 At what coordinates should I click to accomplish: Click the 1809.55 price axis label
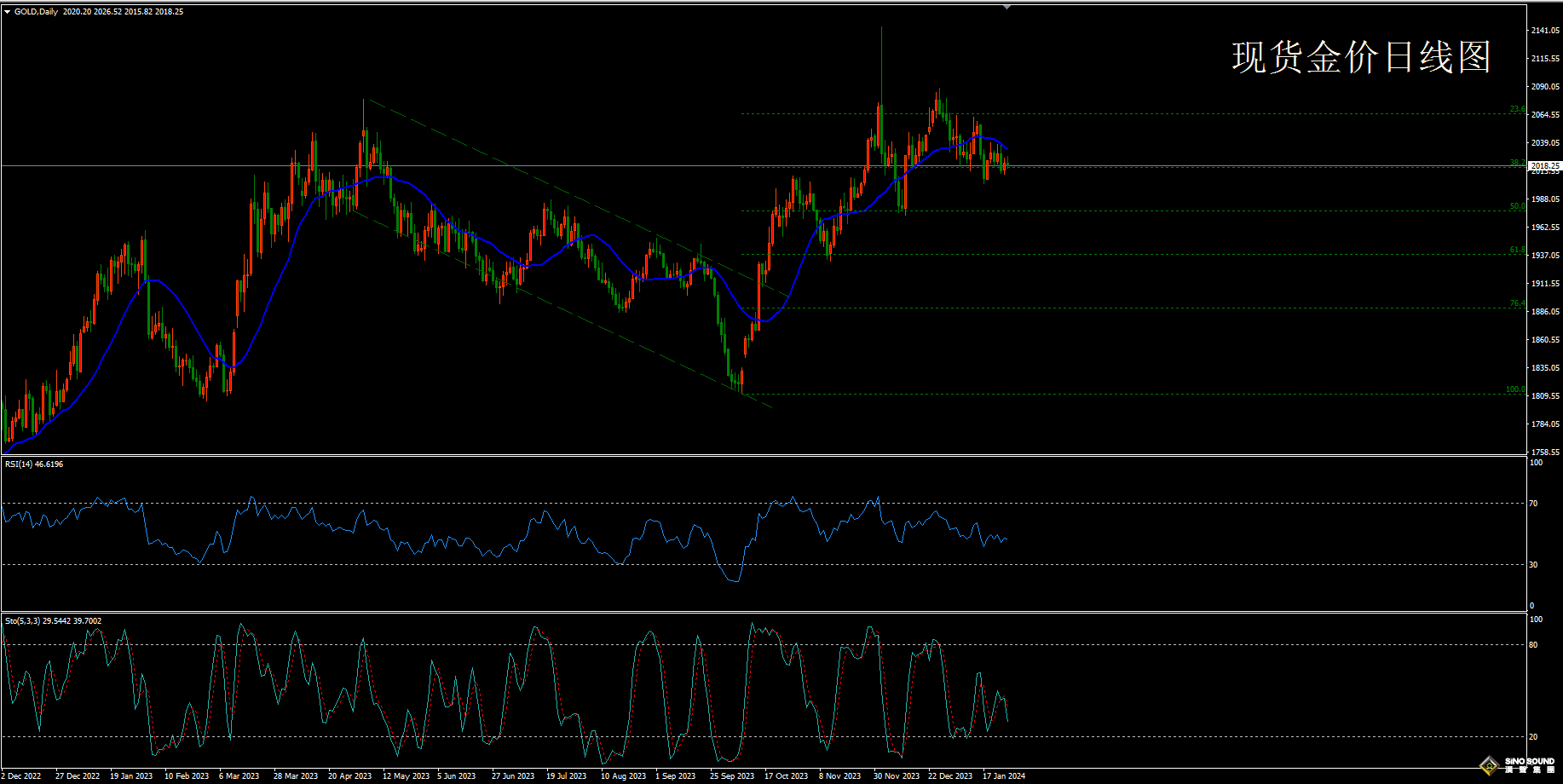(x=1545, y=396)
